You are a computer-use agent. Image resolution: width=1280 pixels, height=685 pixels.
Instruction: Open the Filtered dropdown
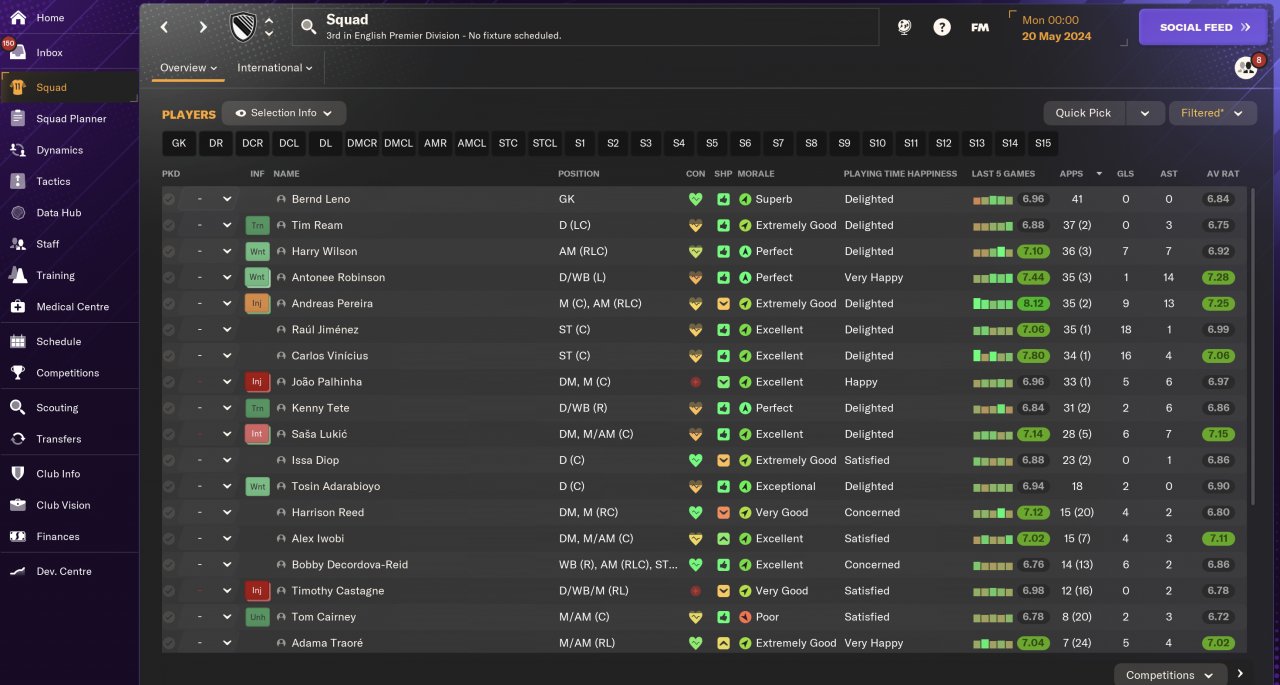(1212, 113)
